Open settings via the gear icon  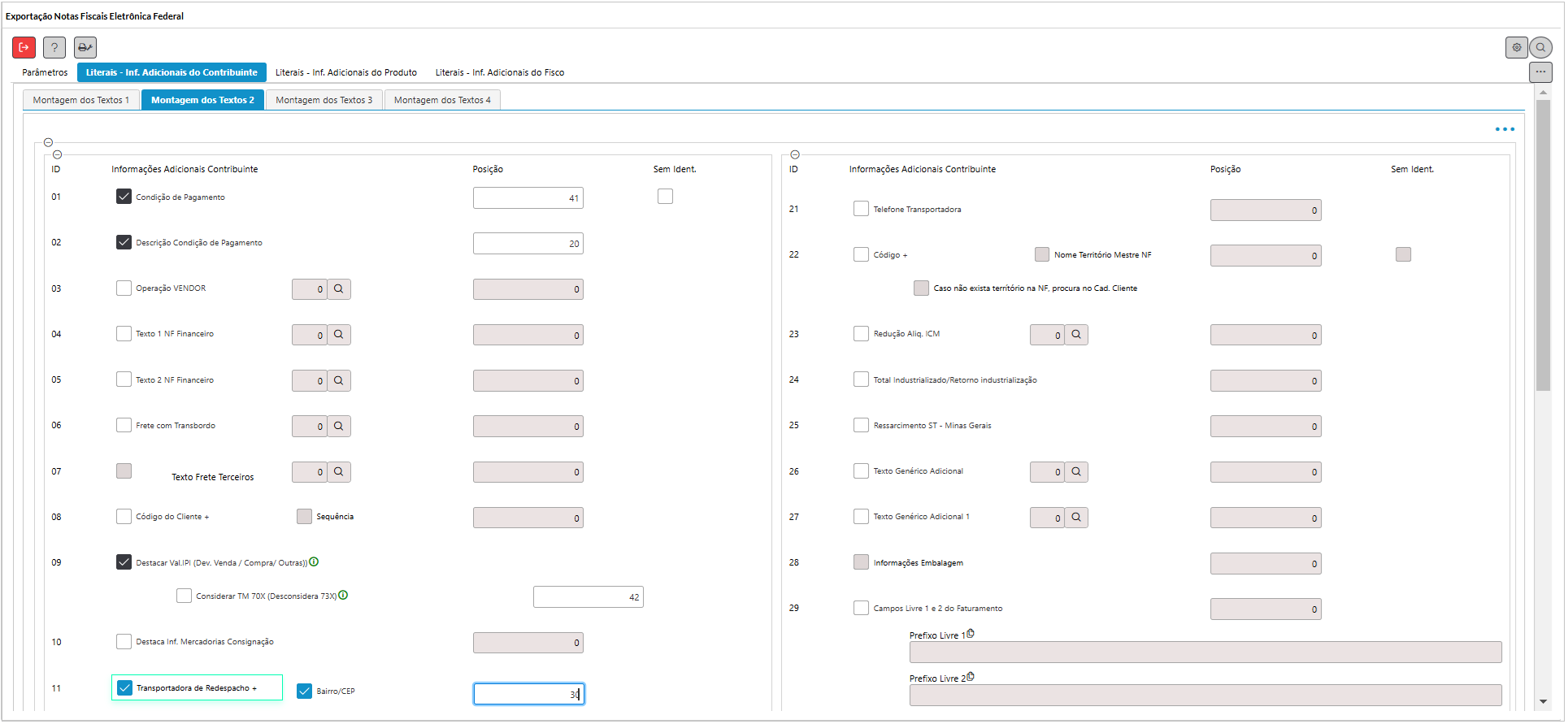[x=1516, y=48]
